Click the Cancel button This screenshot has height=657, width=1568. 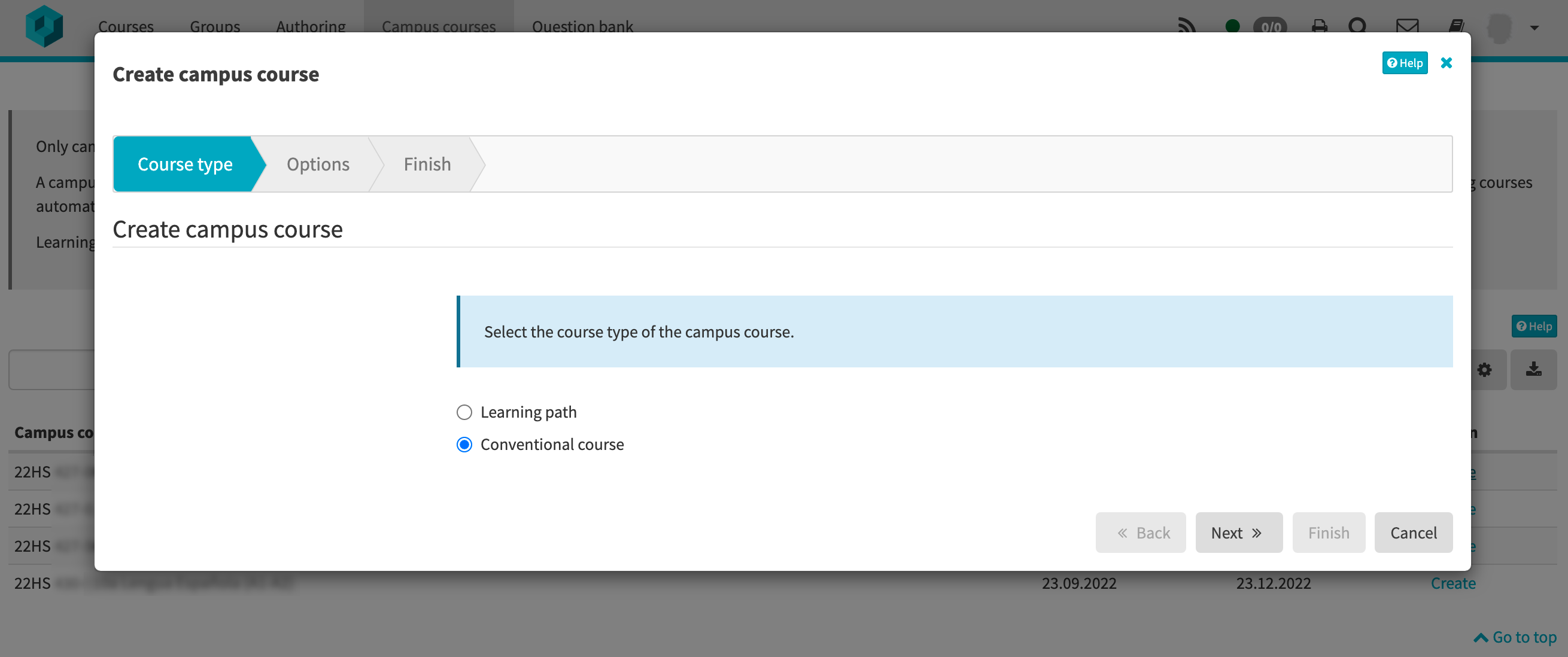[1413, 533]
